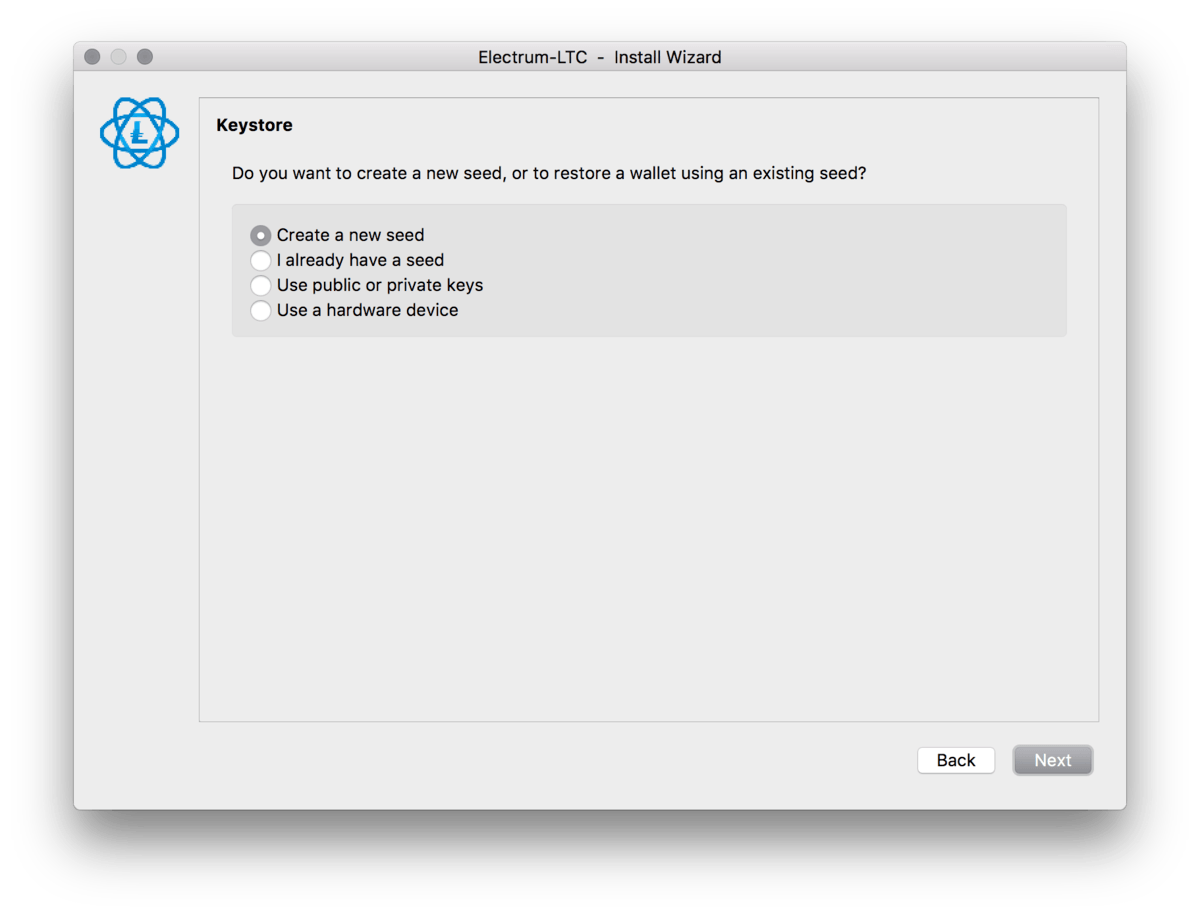Click the window zoom control
This screenshot has height=915, width=1200.
pyautogui.click(x=145, y=57)
